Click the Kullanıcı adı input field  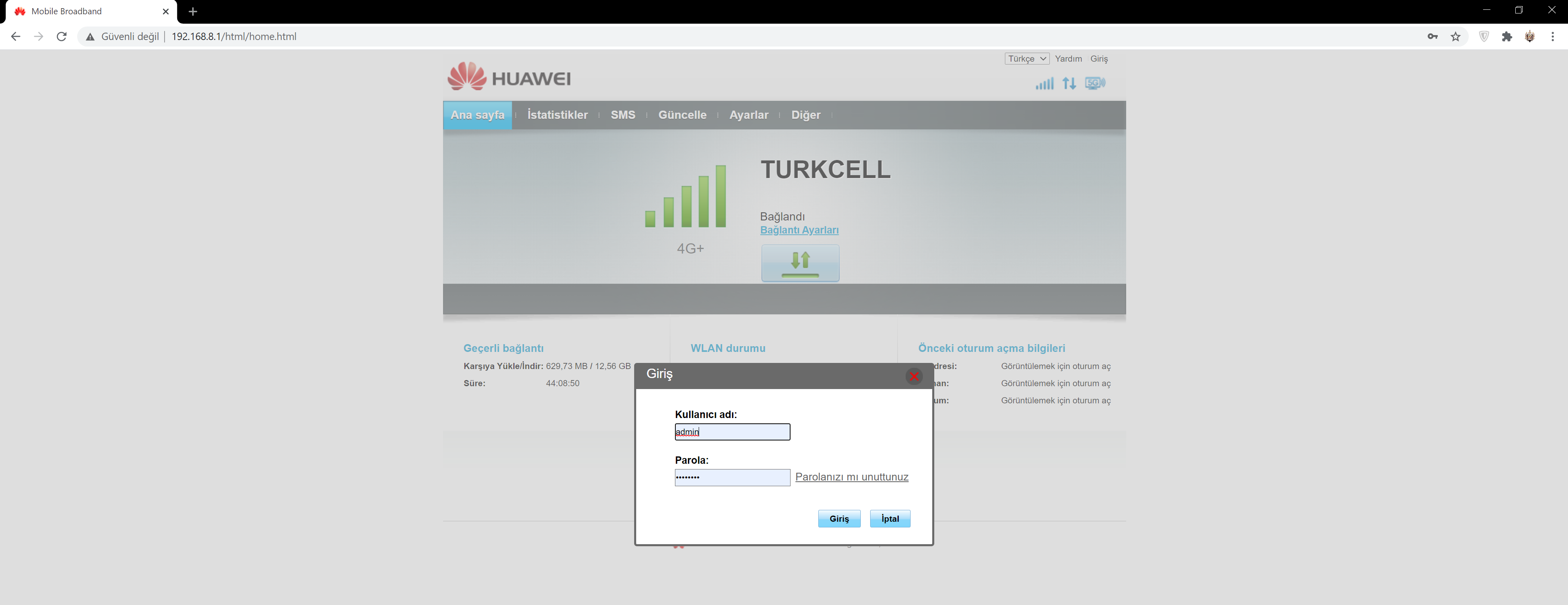pos(732,432)
